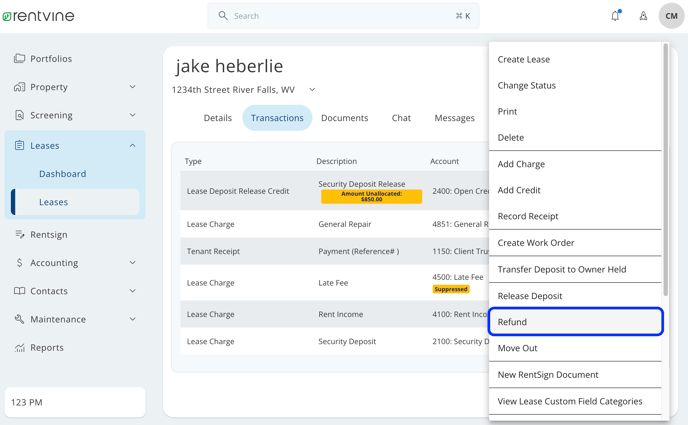Viewport: 688px width, 425px height.
Task: Click the Late Fee description cell
Action: tap(333, 283)
